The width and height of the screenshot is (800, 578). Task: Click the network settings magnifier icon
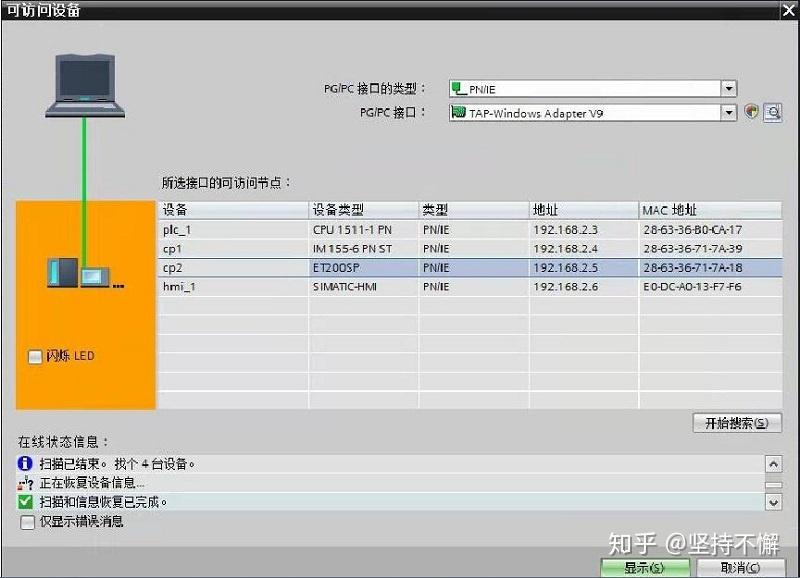pos(773,112)
